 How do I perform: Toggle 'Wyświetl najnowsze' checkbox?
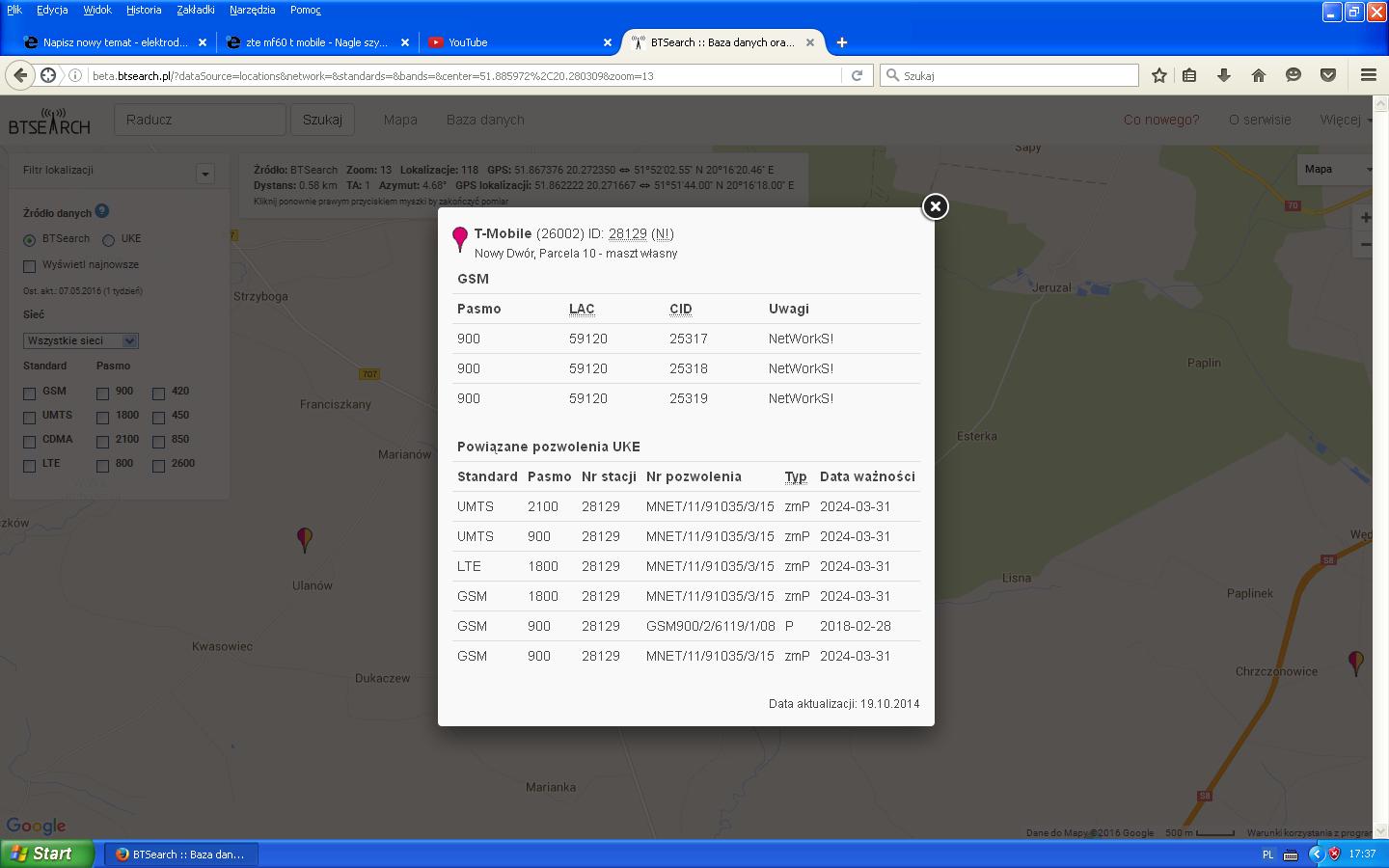click(29, 266)
